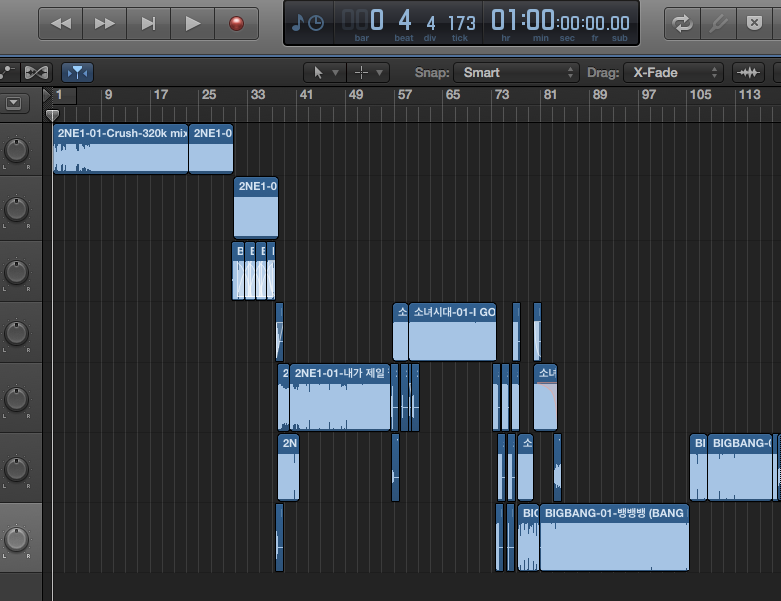
Task: Open the Snap mode dropdown showing Smart
Action: 516,73
